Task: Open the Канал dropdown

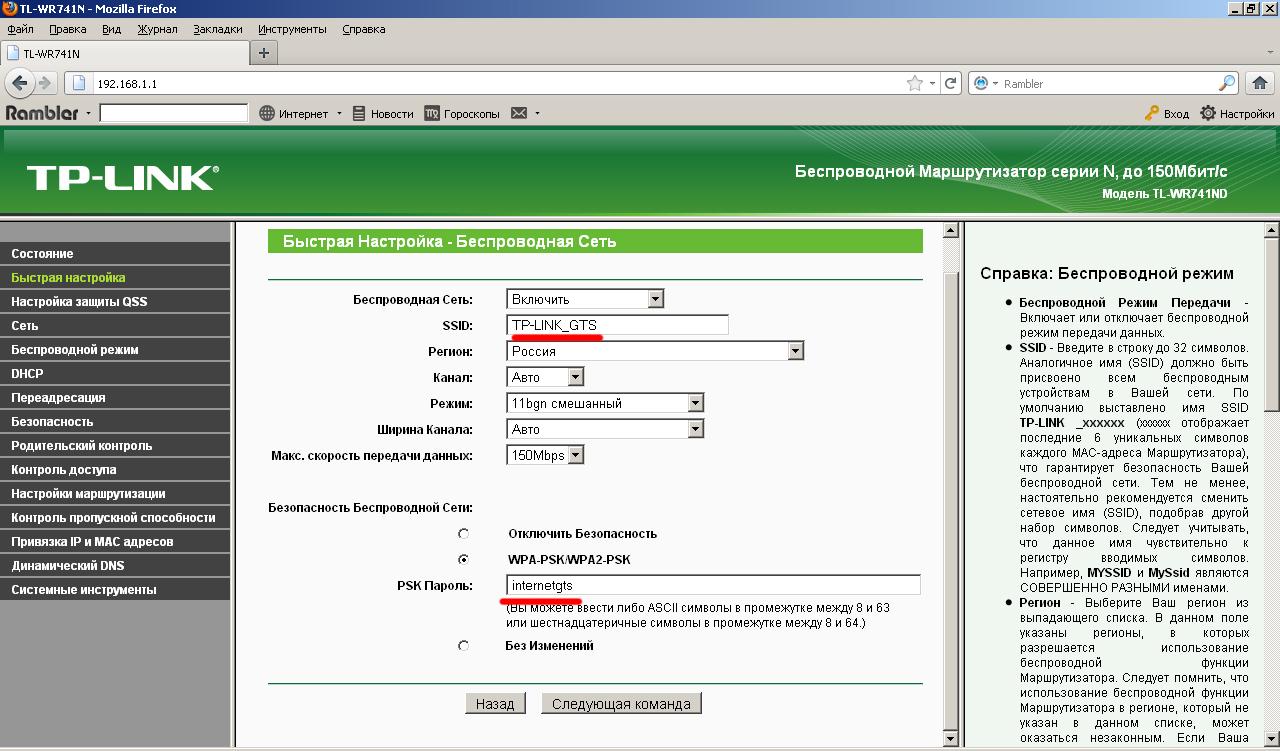Action: click(x=545, y=377)
